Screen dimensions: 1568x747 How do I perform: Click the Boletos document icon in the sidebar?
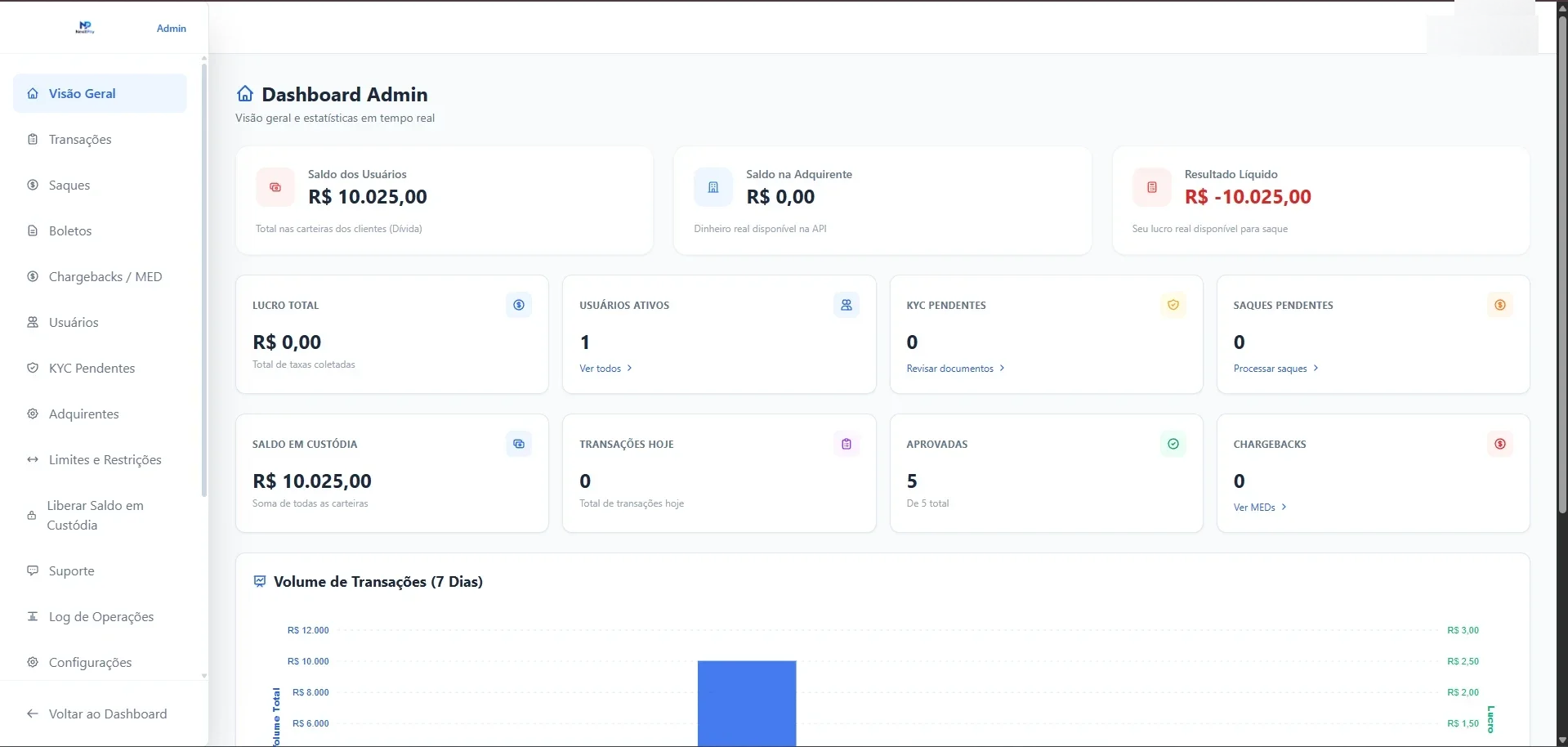pos(33,230)
